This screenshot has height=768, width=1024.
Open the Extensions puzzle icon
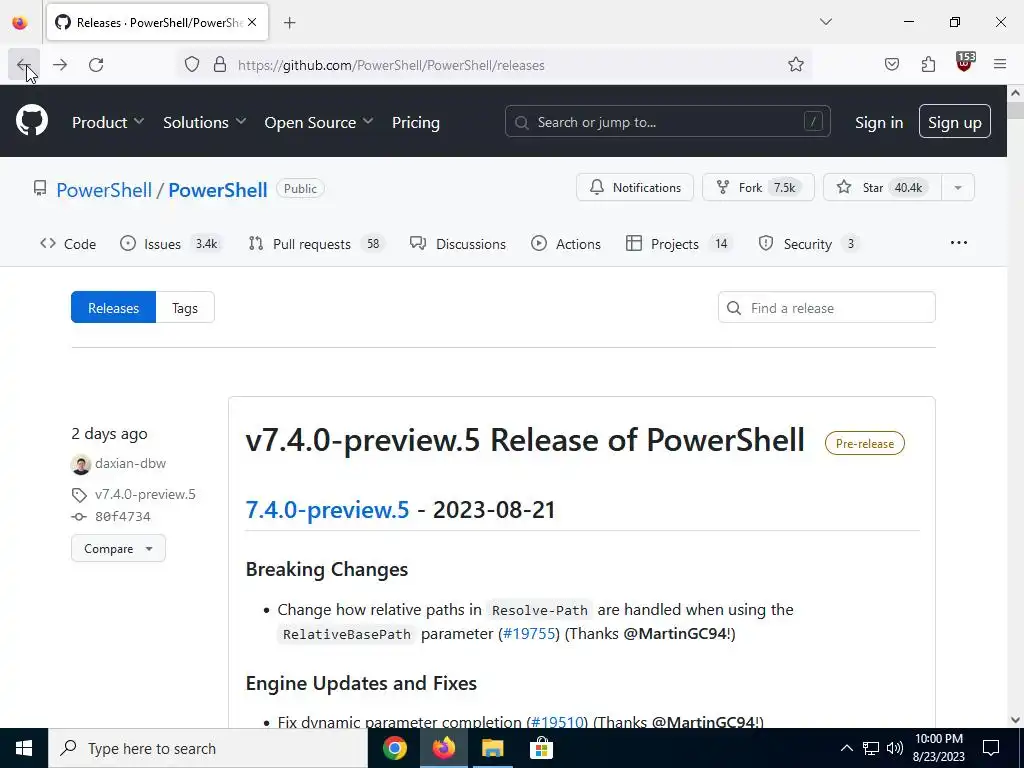tap(928, 65)
